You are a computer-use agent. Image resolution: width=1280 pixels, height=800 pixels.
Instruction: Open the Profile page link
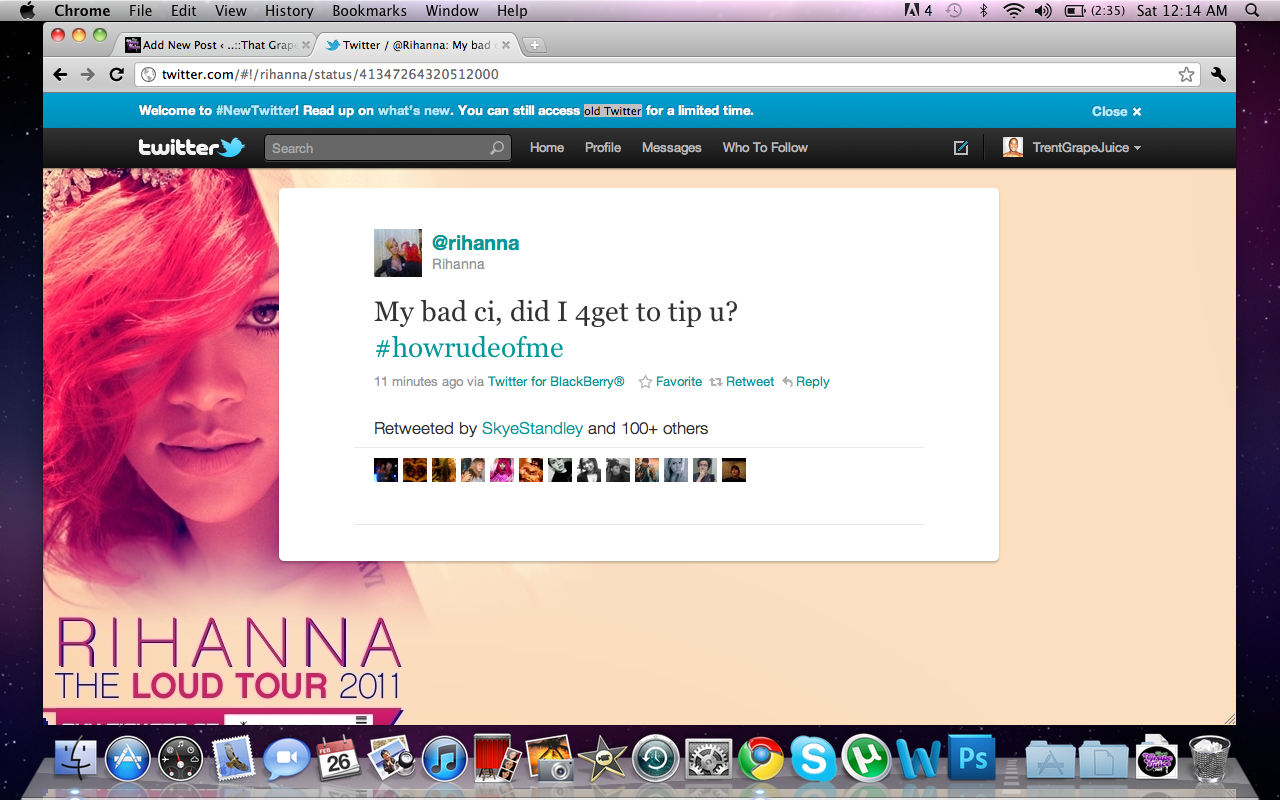[603, 148]
